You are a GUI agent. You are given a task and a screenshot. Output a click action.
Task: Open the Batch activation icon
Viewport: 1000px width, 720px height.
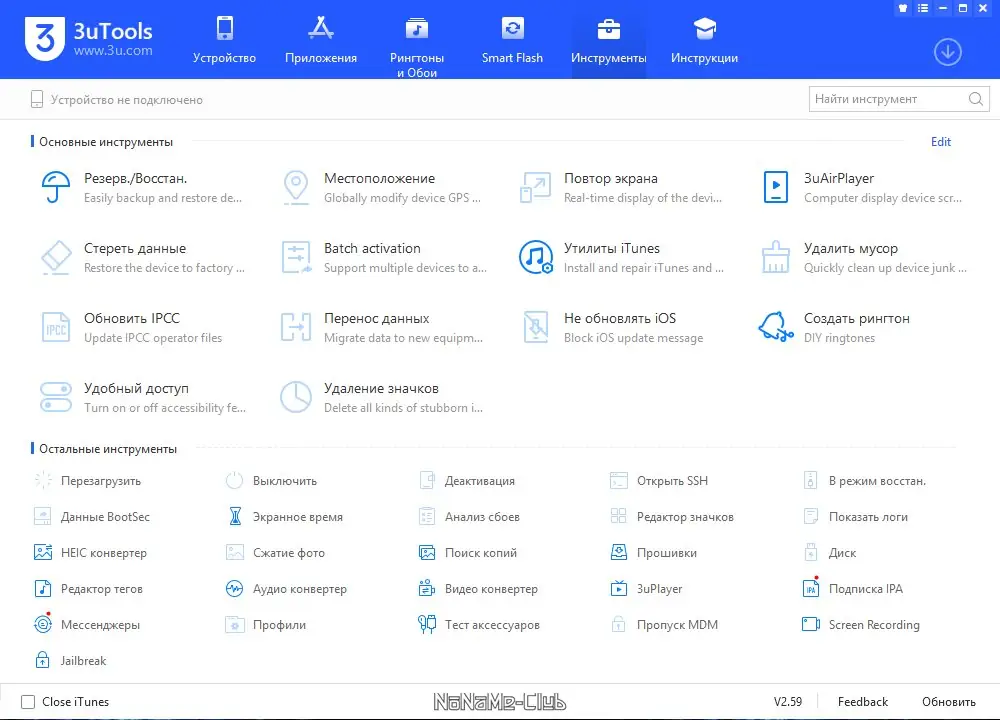(296, 258)
